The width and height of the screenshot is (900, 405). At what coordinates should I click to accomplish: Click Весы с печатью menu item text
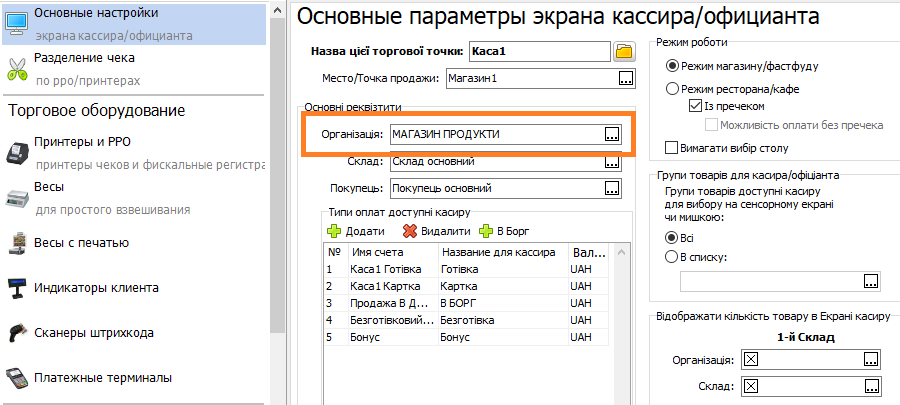(x=82, y=243)
